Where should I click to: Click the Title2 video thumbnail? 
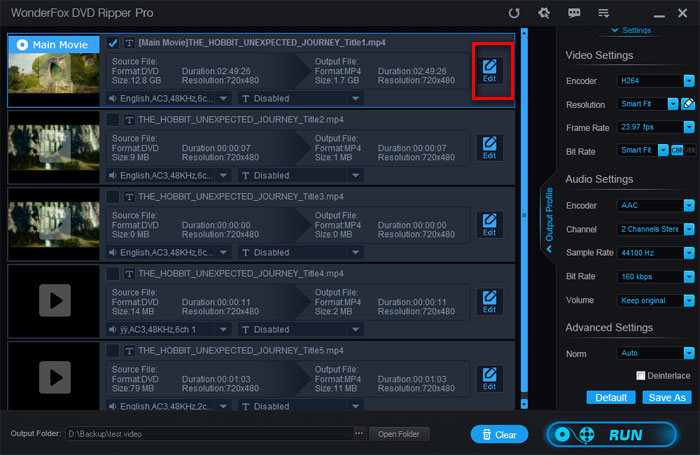pyautogui.click(x=54, y=147)
